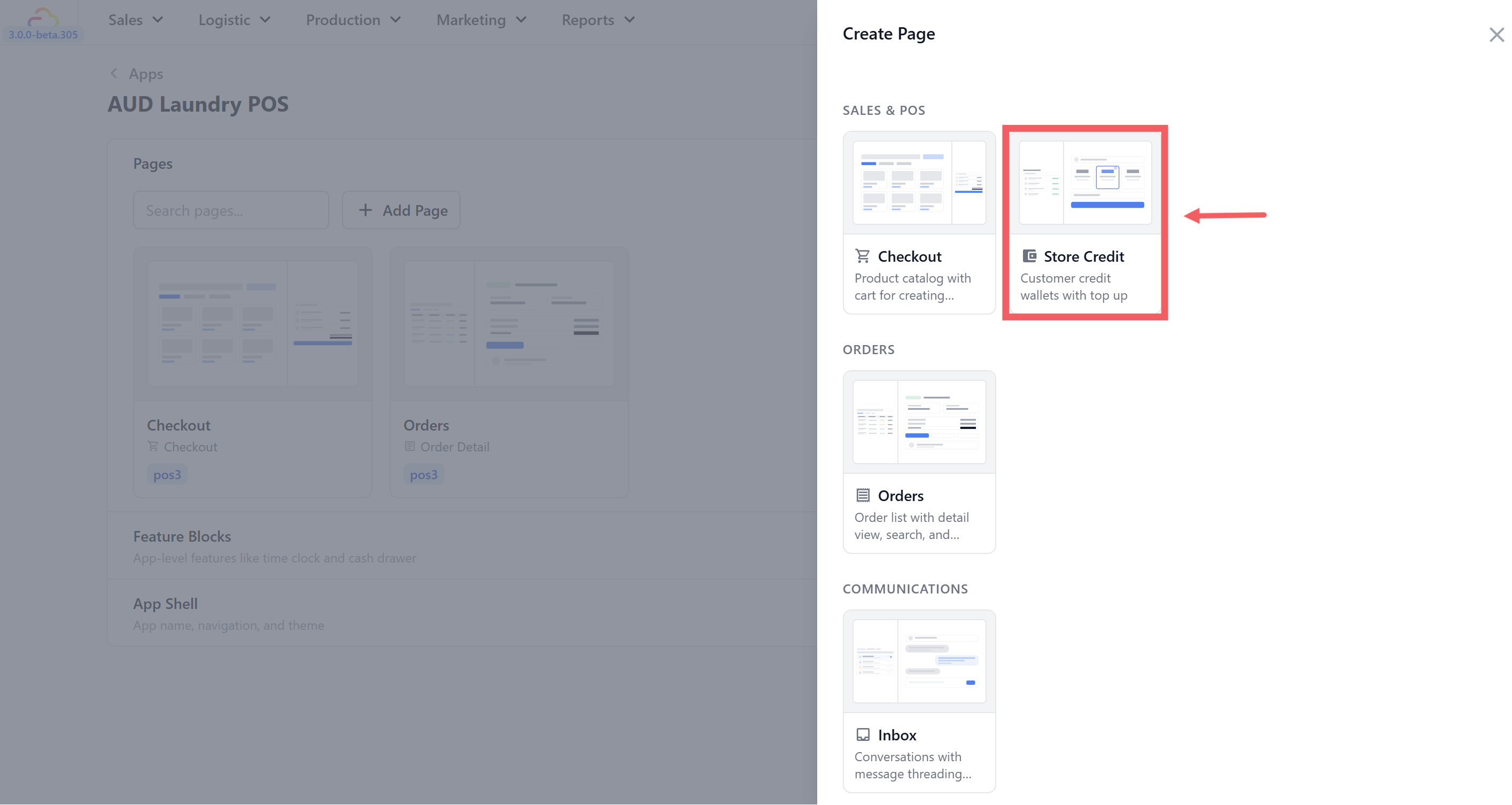Open the Production dropdown menu
Viewport: 1512px width, 805px height.
(x=353, y=20)
